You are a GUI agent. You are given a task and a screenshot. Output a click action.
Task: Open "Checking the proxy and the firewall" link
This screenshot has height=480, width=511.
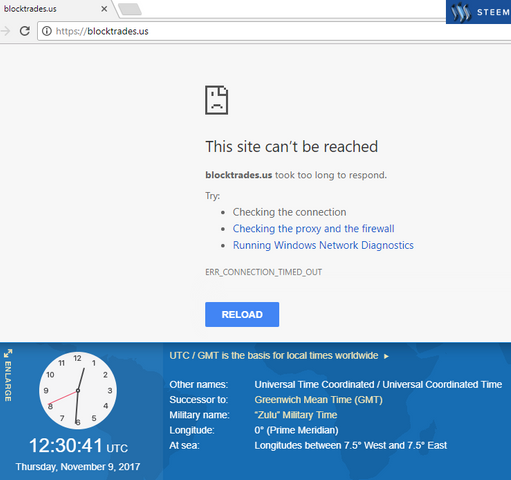coord(313,229)
